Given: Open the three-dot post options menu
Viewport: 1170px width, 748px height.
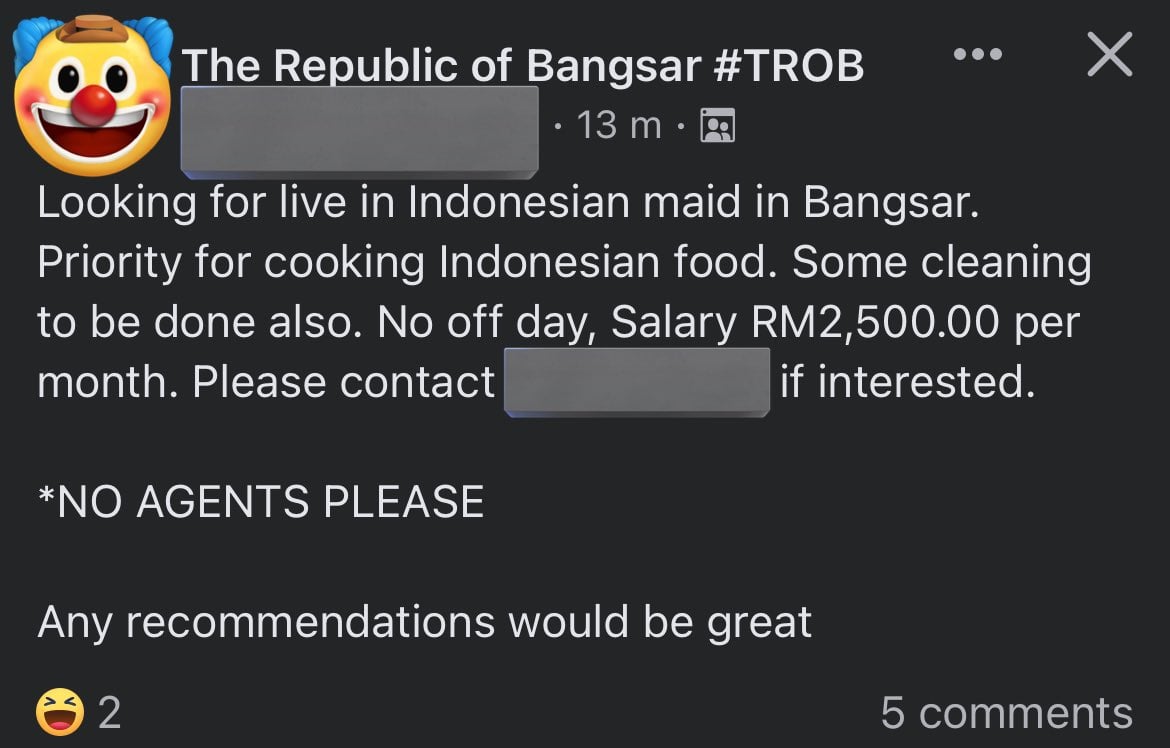Looking at the screenshot, I should tap(977, 54).
